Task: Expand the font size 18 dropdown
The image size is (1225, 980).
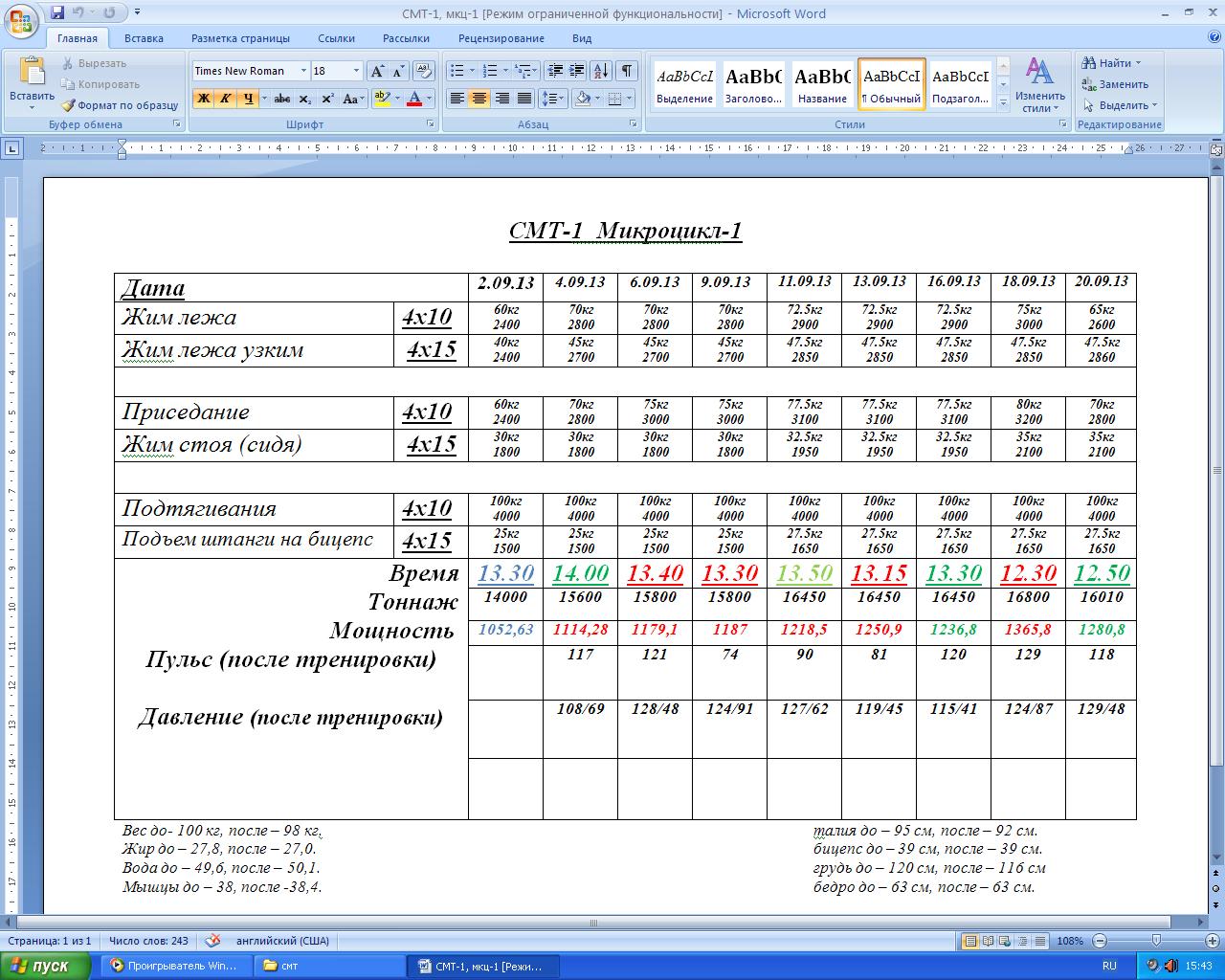Action: (356, 71)
